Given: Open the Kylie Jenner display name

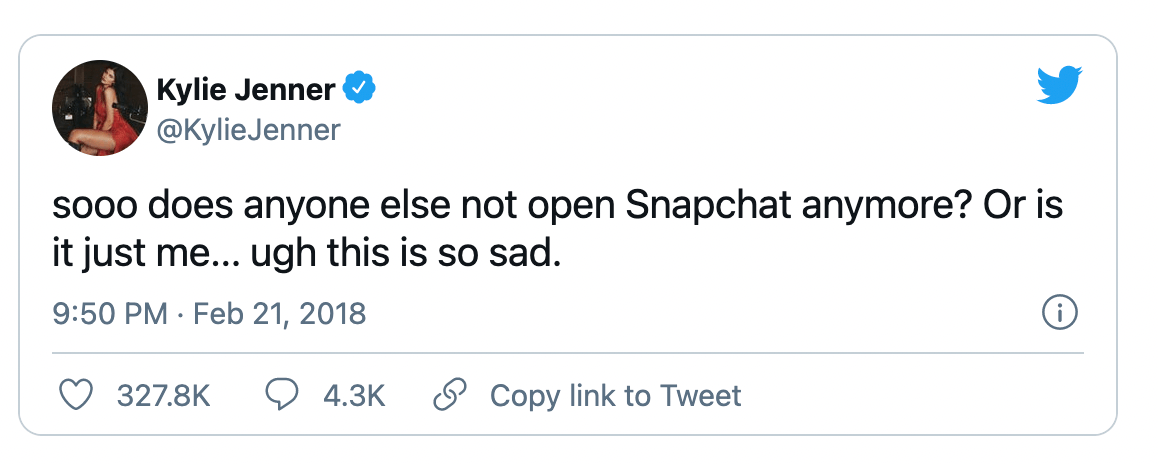Looking at the screenshot, I should point(246,91).
